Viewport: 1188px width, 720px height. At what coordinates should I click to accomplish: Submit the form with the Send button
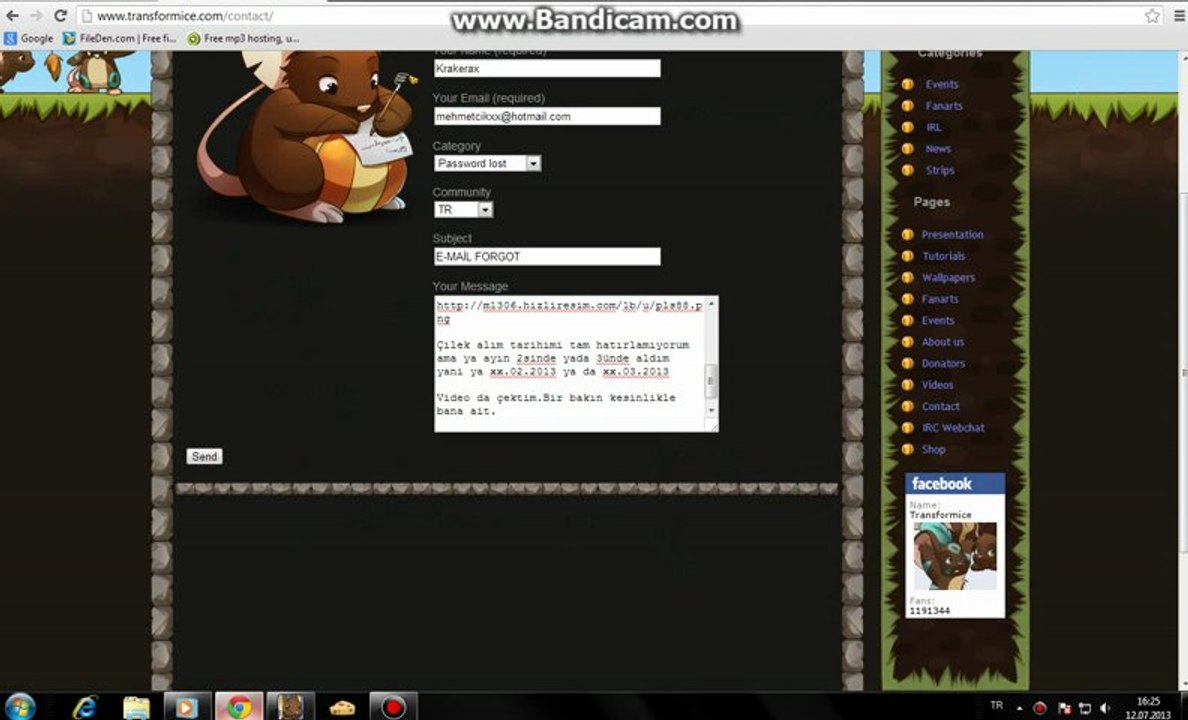[x=205, y=456]
